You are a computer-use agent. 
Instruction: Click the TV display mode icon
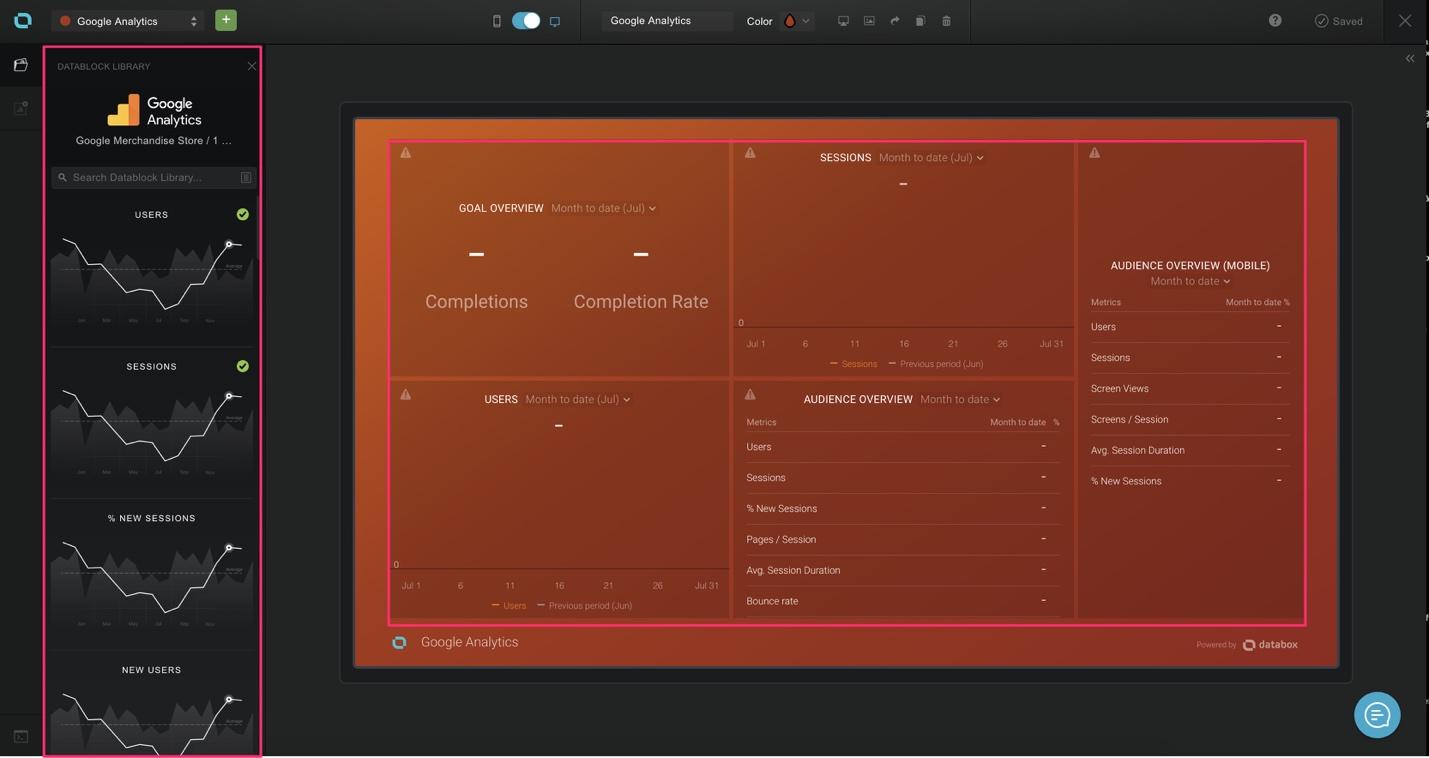tap(843, 21)
